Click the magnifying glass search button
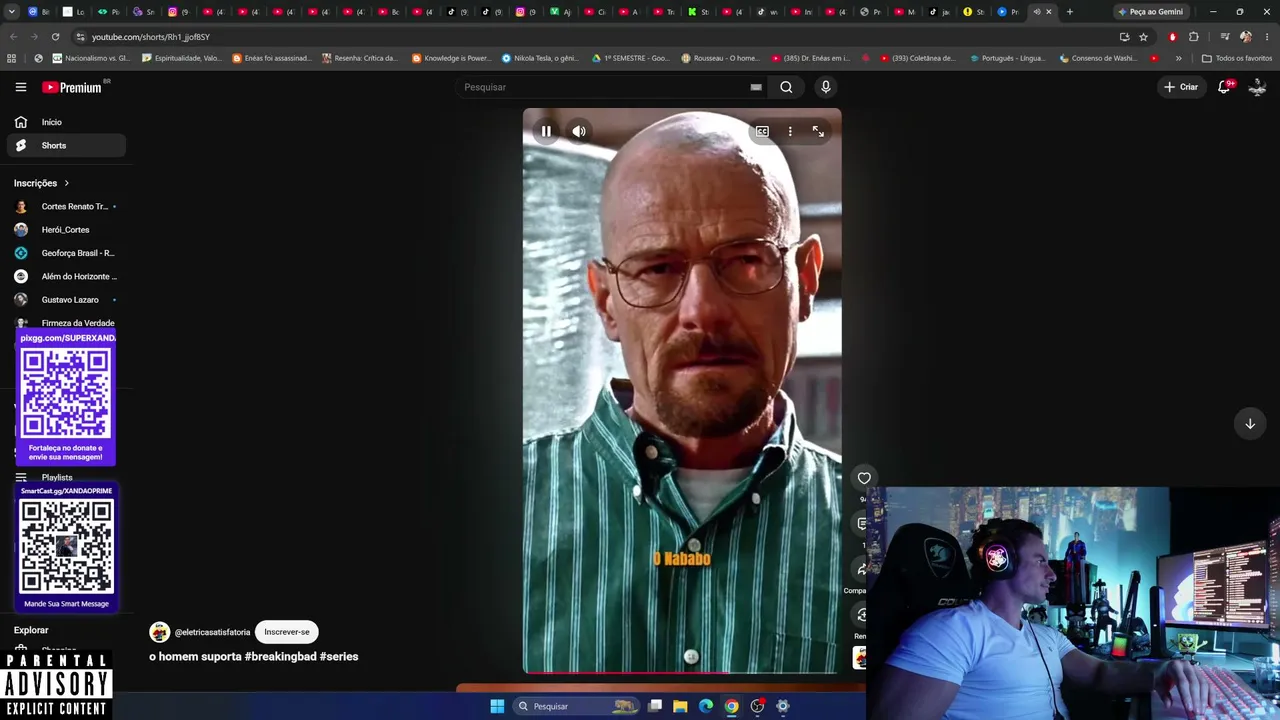 (786, 87)
